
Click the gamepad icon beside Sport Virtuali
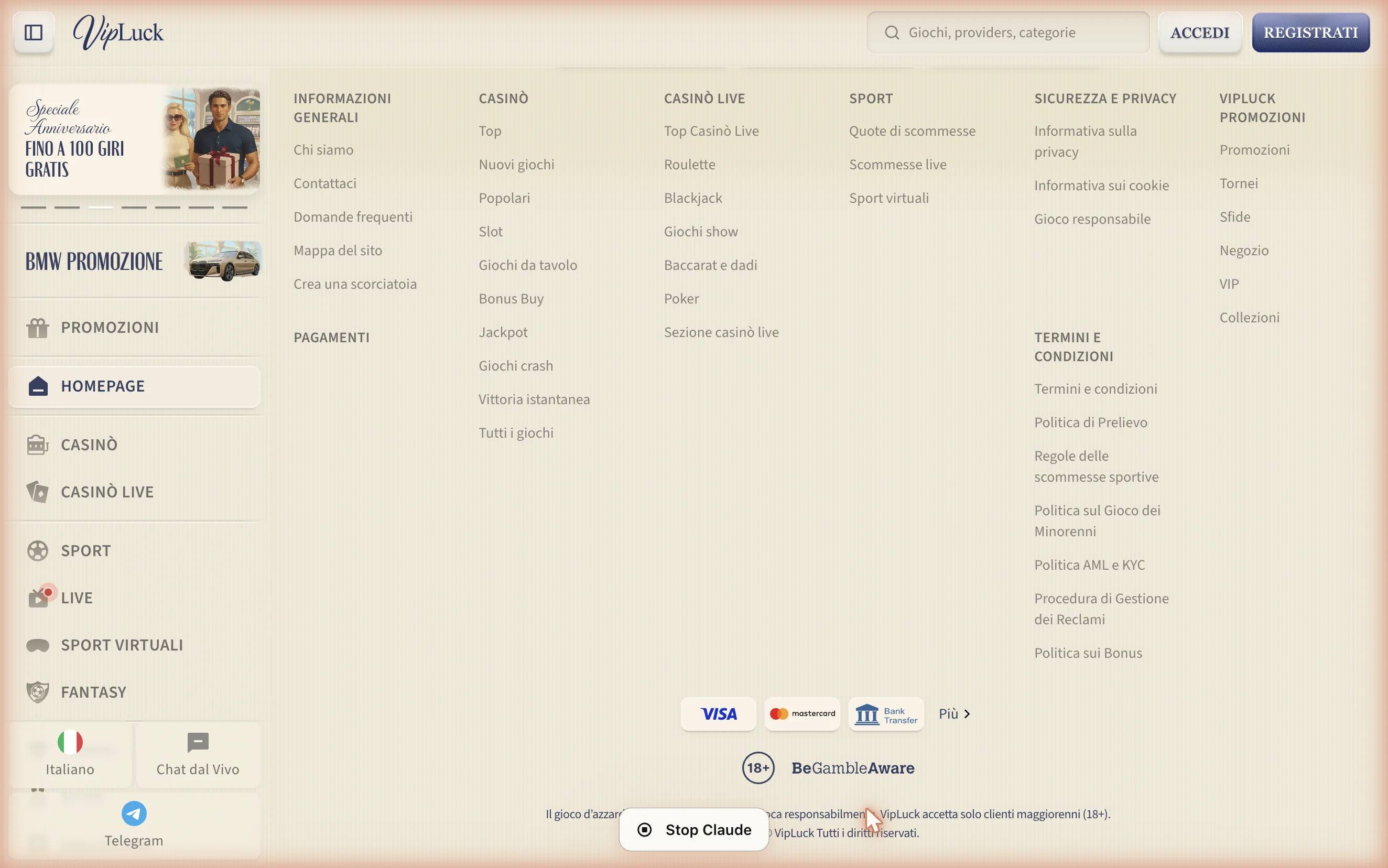(38, 645)
